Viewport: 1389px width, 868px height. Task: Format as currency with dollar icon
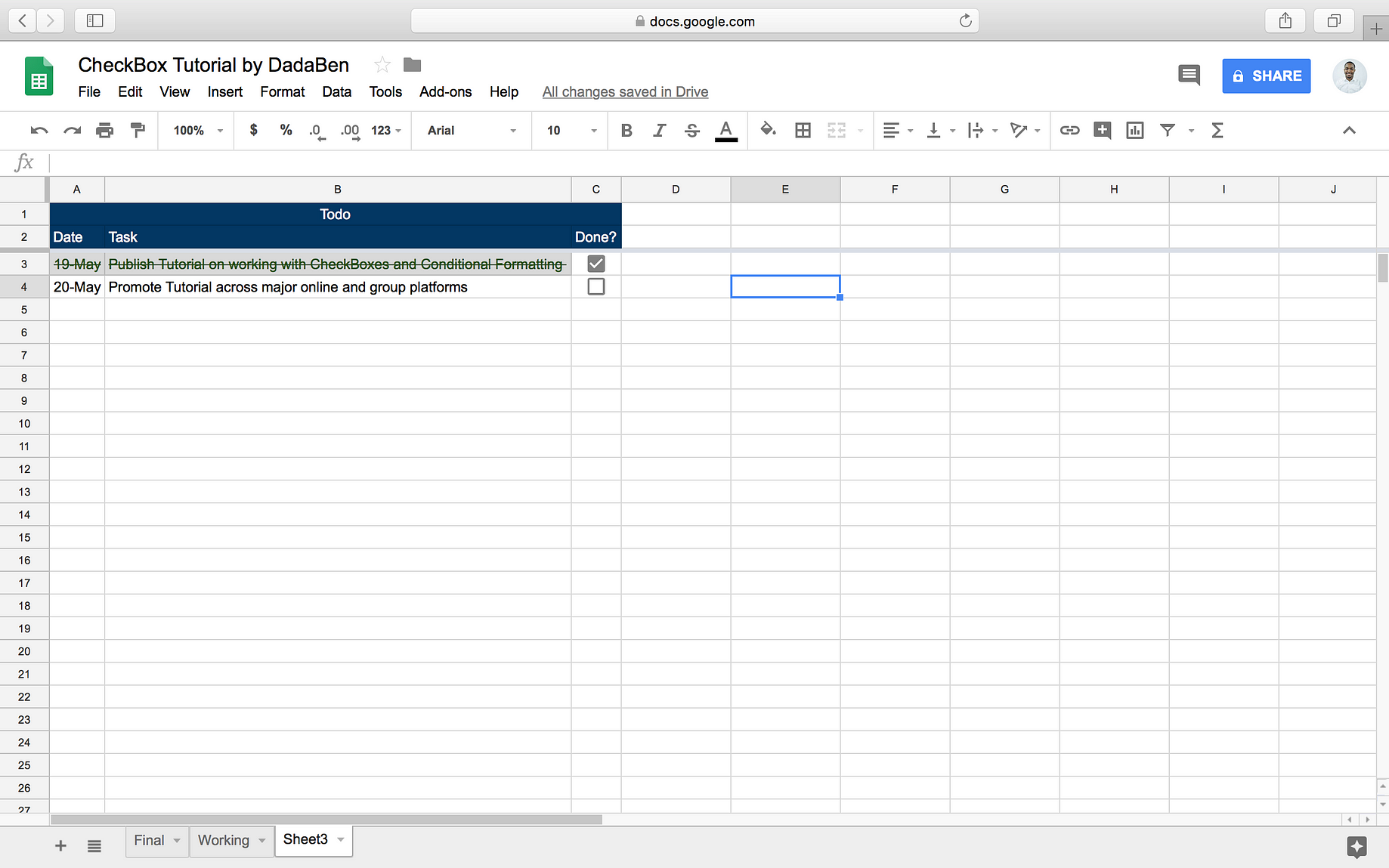254,130
